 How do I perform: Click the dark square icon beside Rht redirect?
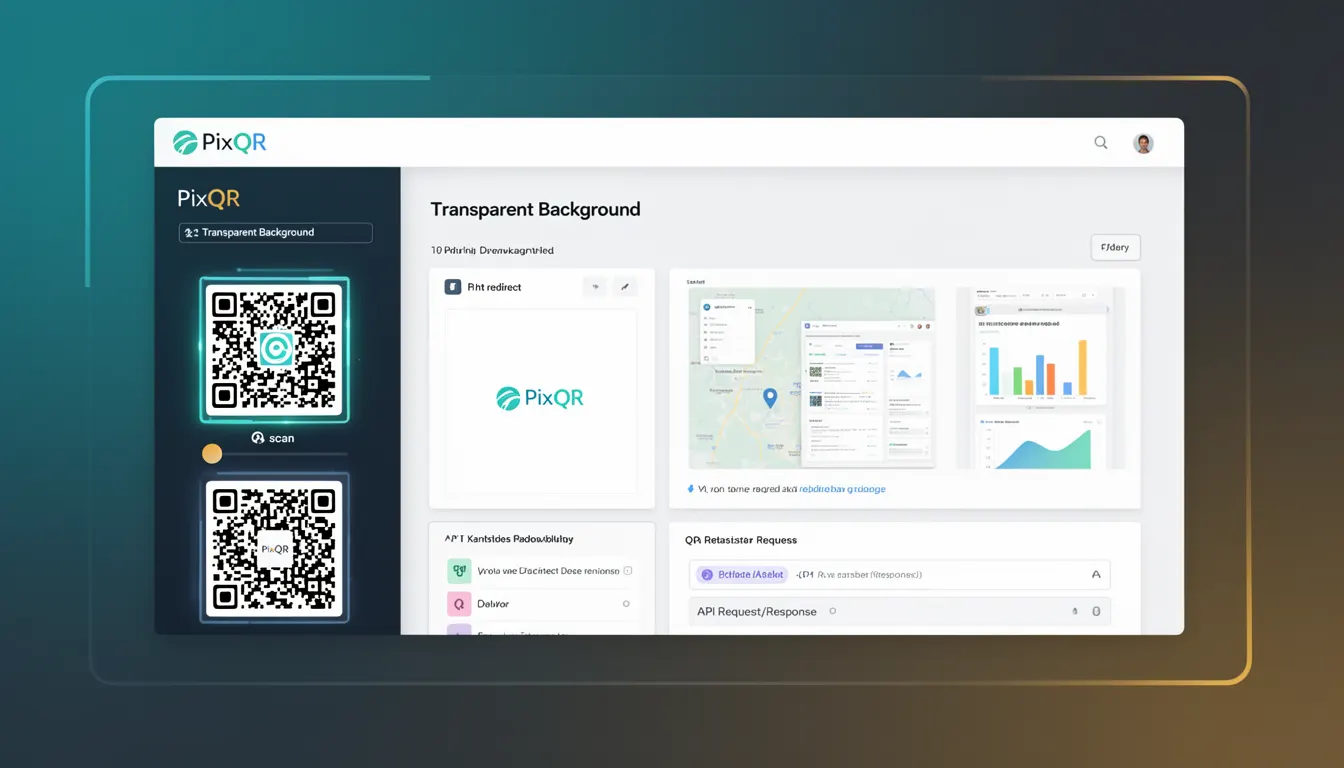click(453, 287)
